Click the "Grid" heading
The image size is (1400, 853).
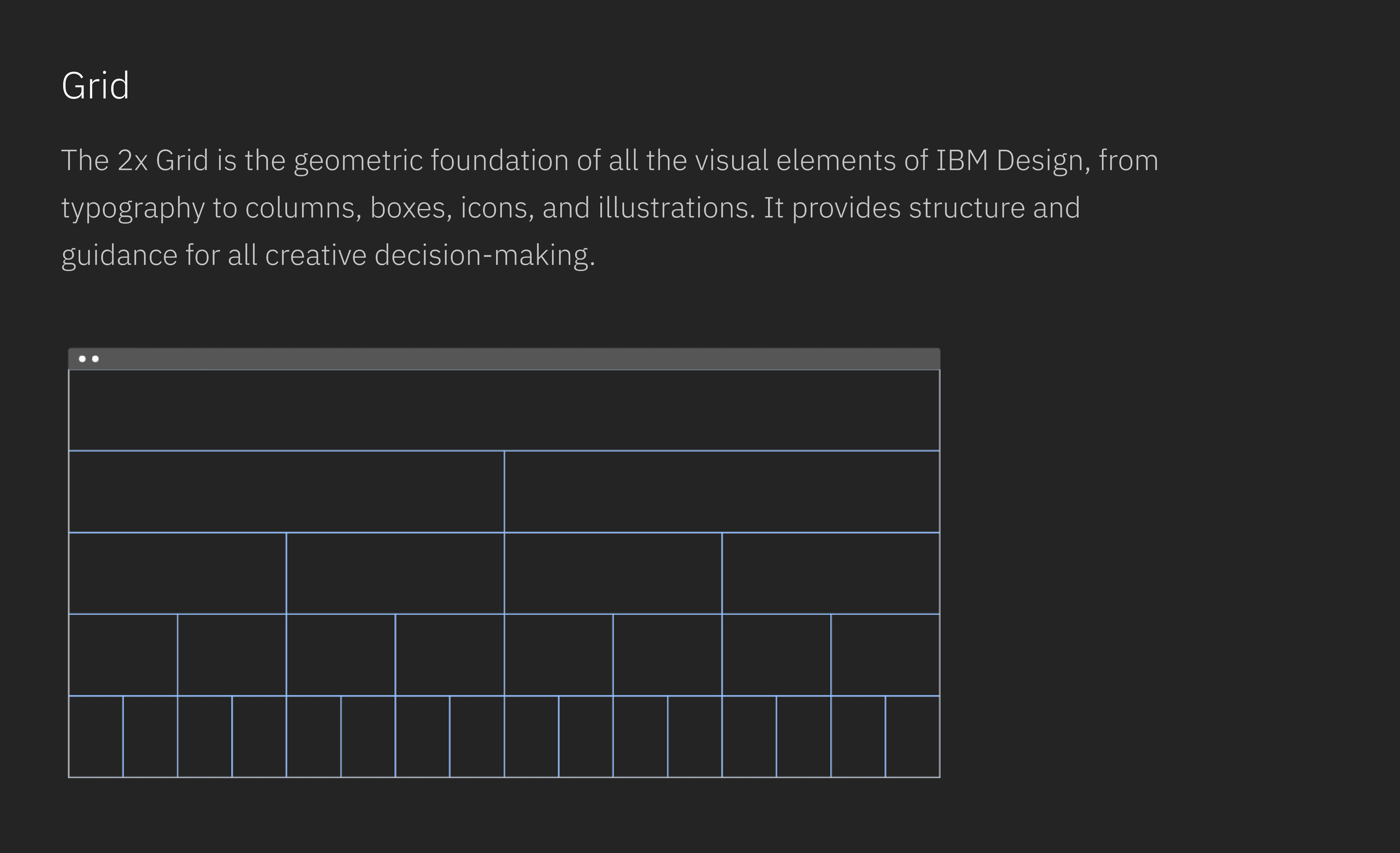95,86
